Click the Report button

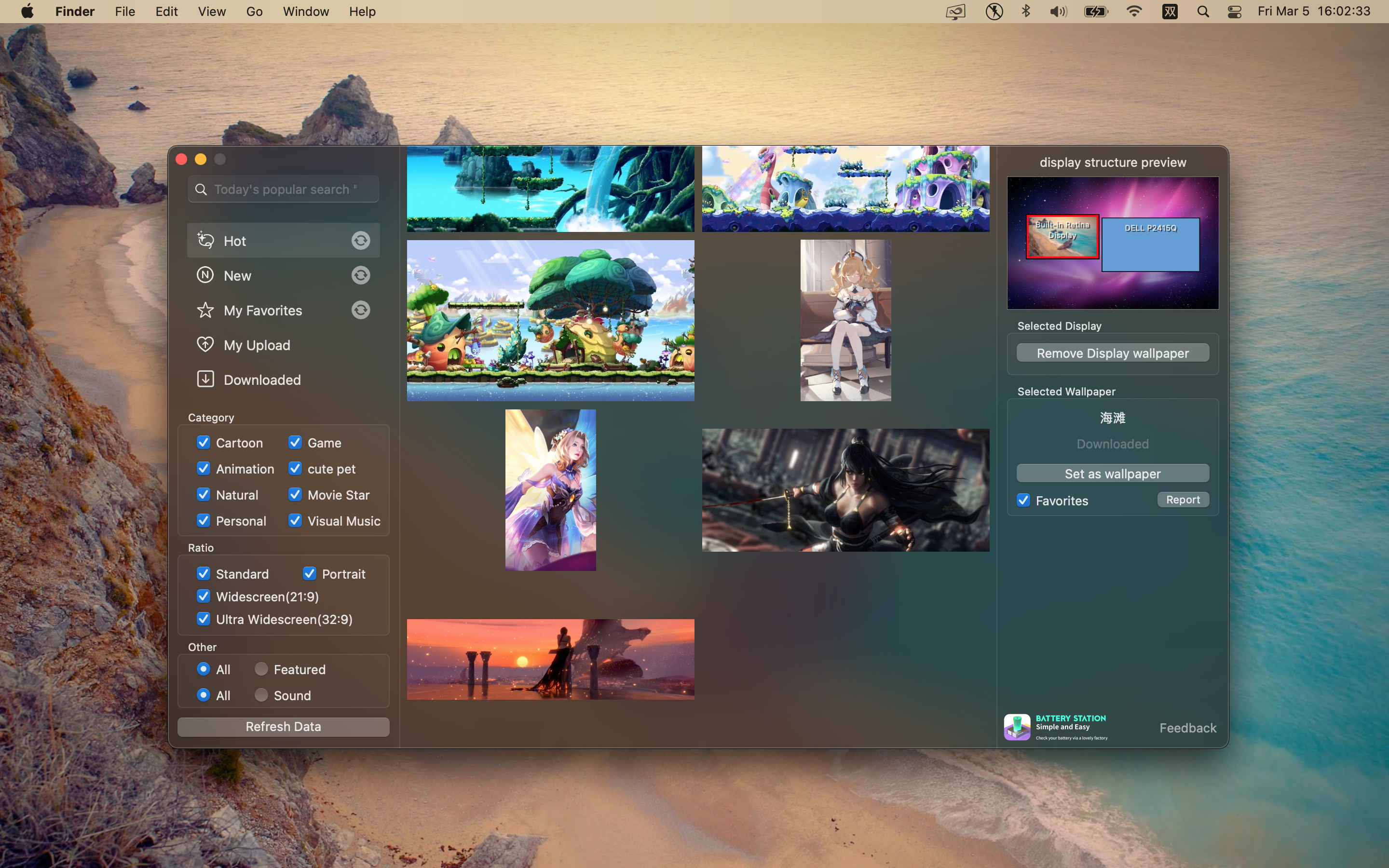pyautogui.click(x=1183, y=500)
